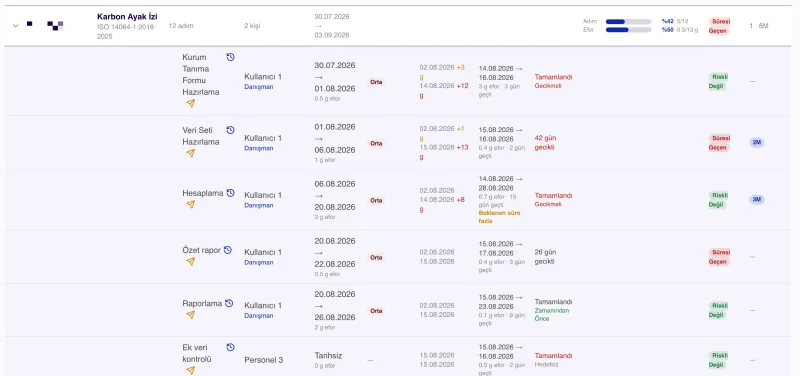Click Tamamlandı Zamanından Önce status on Raporlama row
Image resolution: width=800 pixels, height=376 pixels.
click(553, 310)
